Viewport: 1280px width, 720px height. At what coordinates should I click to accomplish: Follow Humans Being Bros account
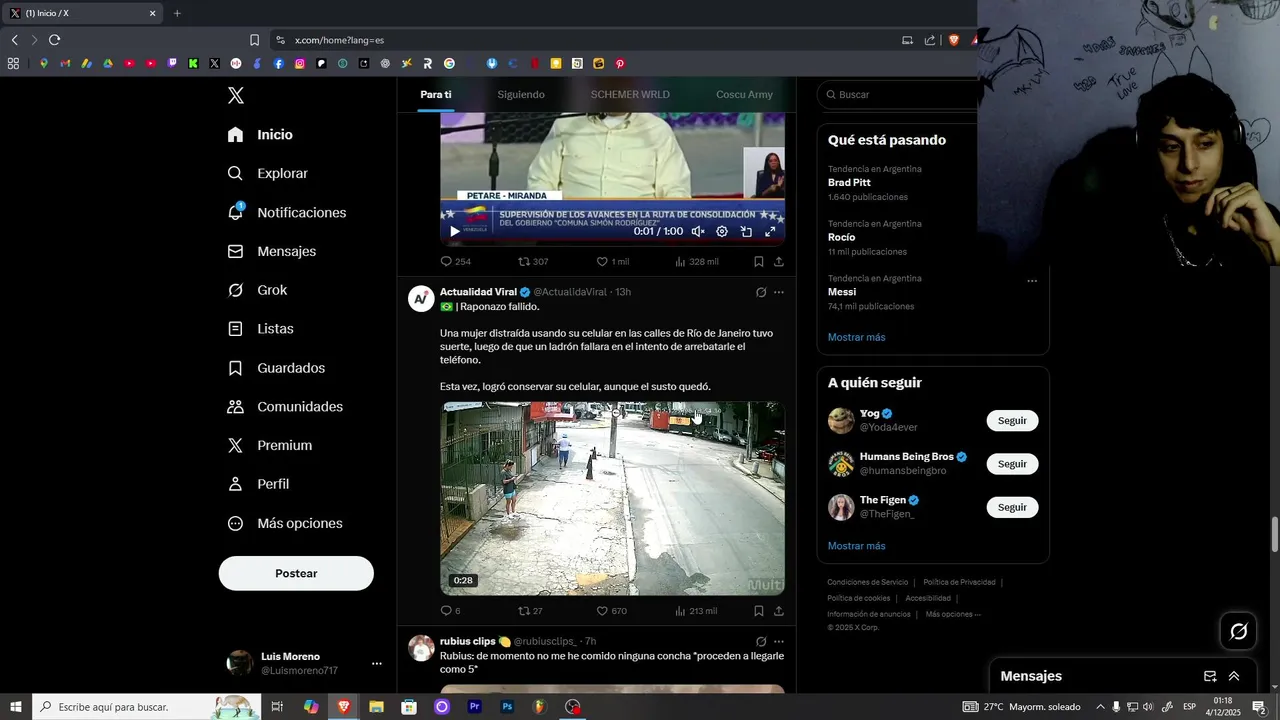click(1012, 464)
